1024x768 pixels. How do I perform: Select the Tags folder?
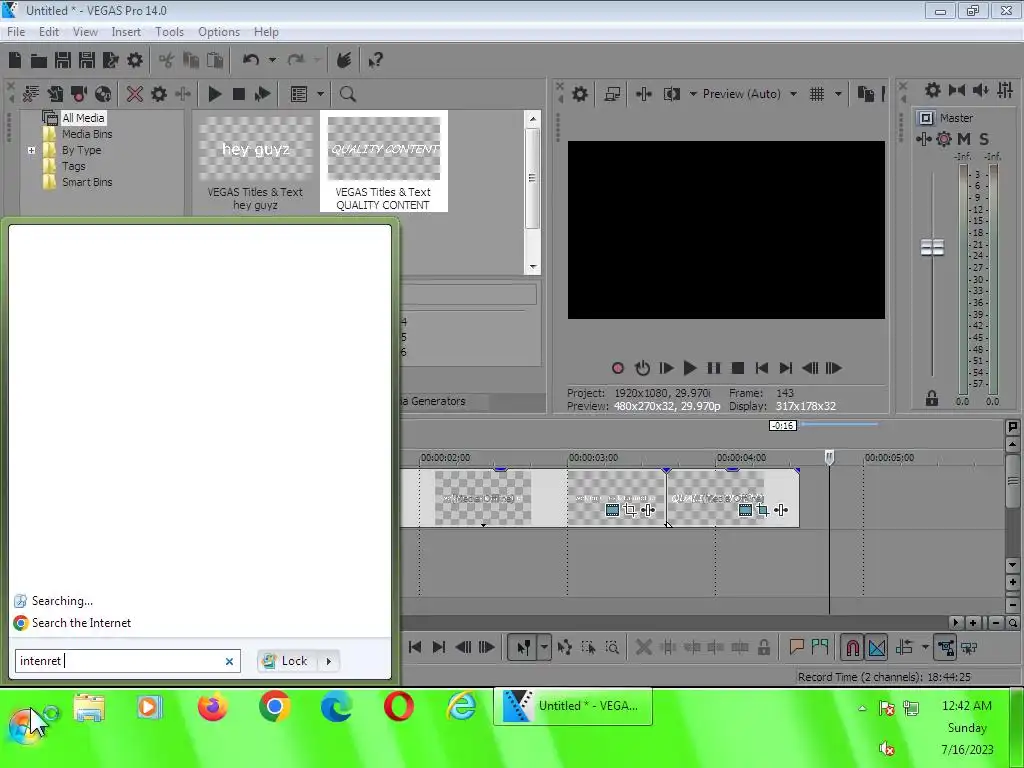[73, 166]
